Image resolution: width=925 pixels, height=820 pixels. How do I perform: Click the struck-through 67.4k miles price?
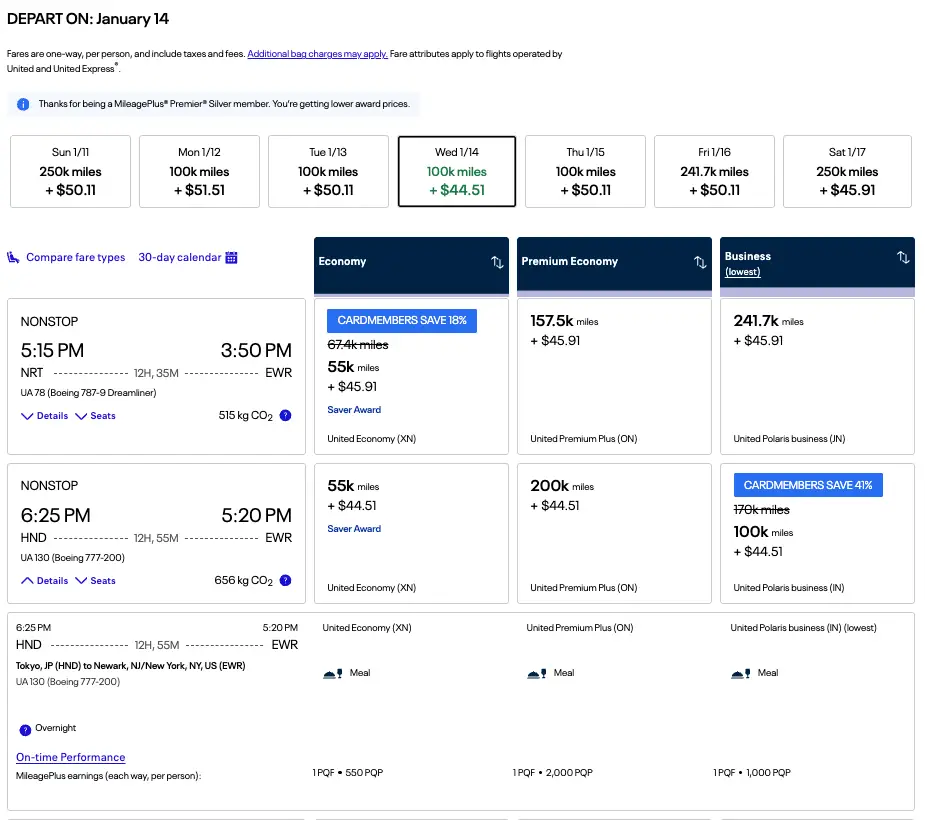(358, 345)
